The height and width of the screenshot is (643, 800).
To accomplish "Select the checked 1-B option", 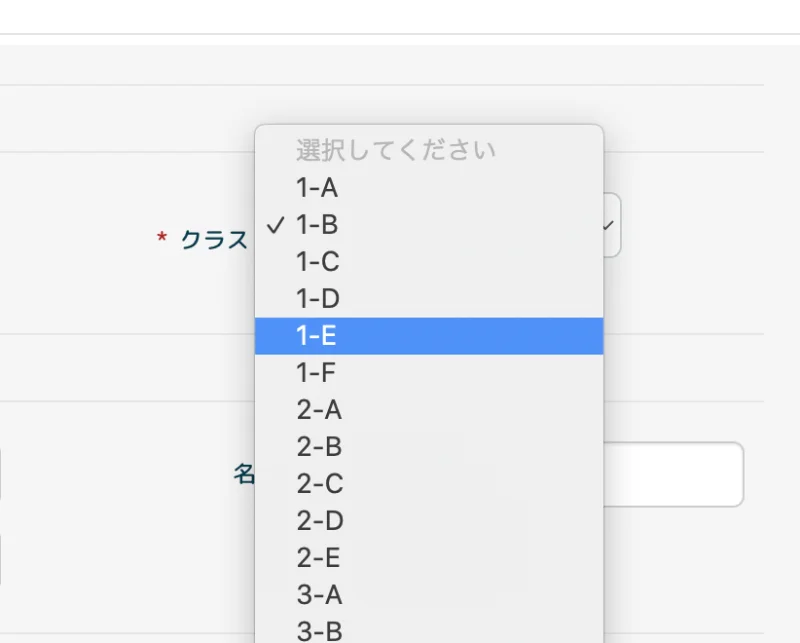I will point(429,225).
